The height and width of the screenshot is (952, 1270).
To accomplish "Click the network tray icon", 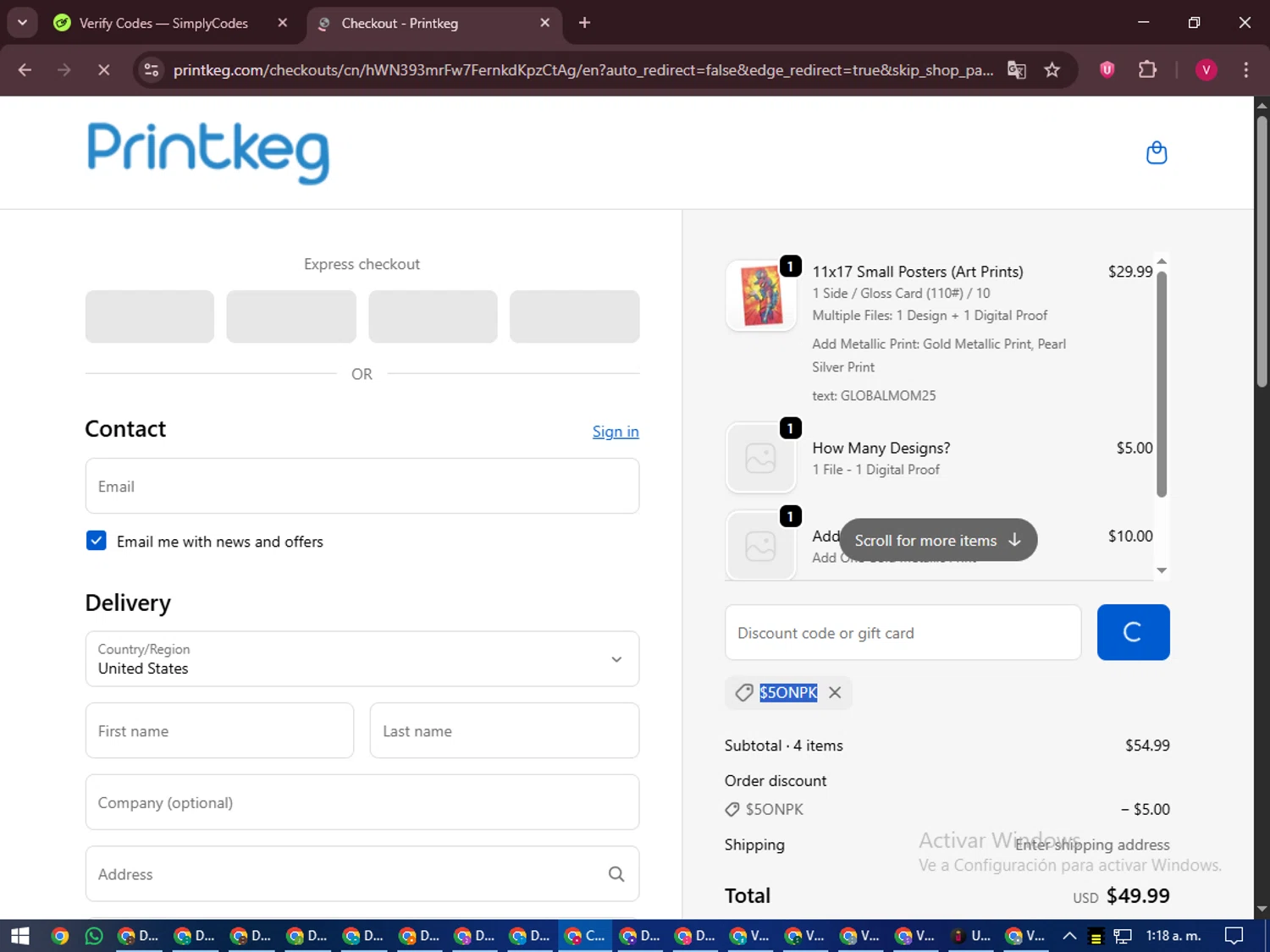I will [1123, 936].
